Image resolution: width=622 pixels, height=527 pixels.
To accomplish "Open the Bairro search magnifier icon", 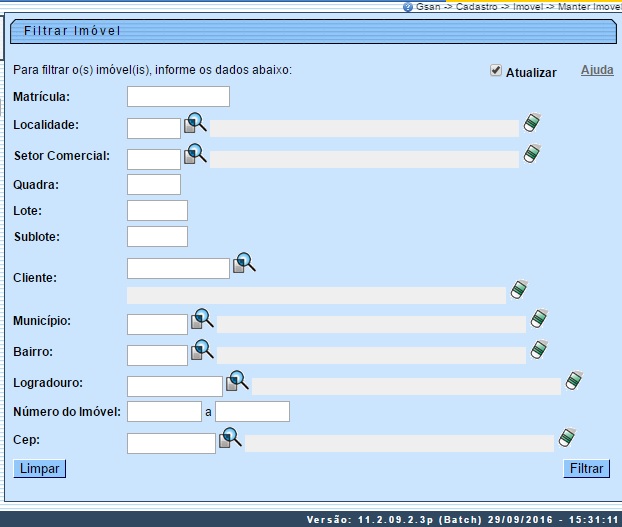I will tap(202, 351).
